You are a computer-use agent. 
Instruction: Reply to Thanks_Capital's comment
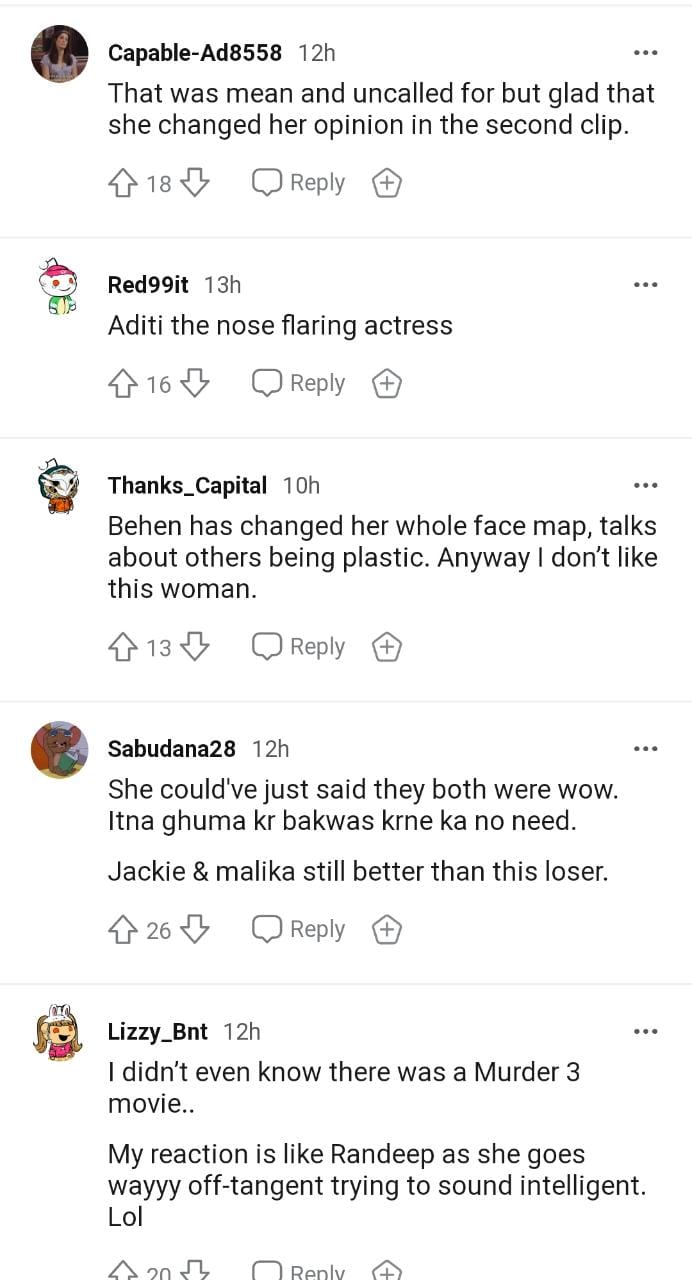298,647
